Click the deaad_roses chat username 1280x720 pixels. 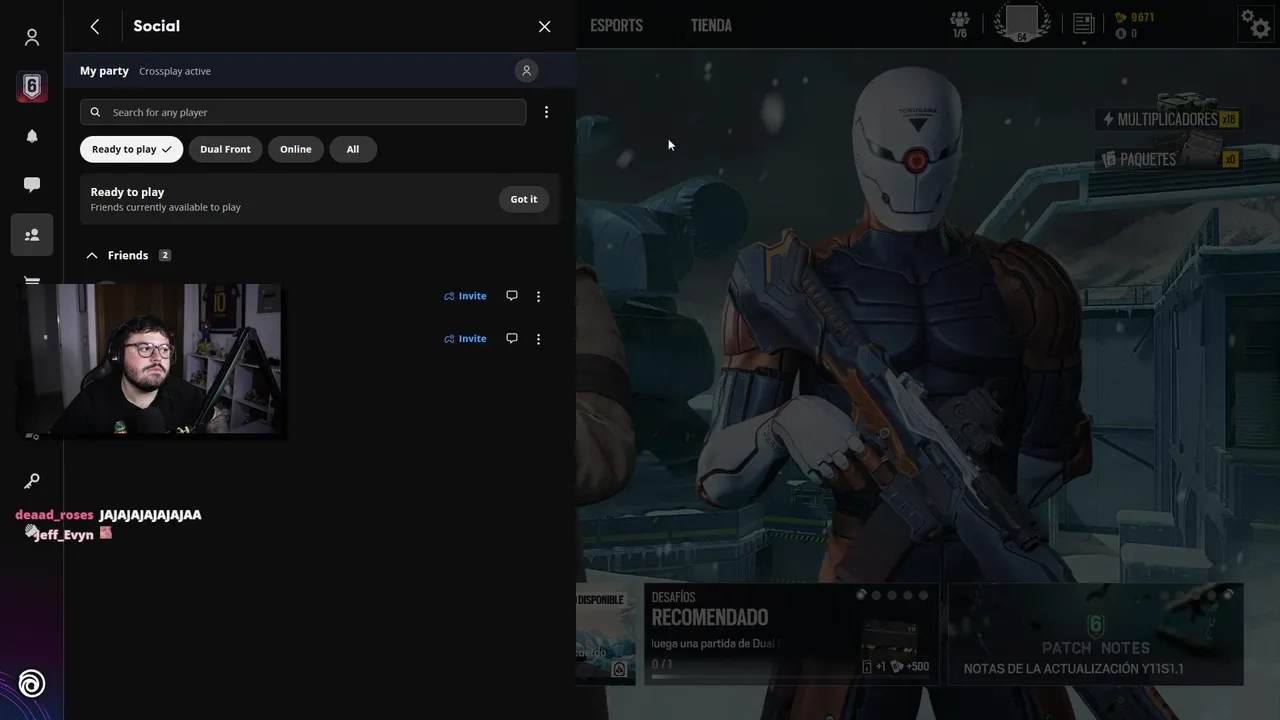(54, 515)
